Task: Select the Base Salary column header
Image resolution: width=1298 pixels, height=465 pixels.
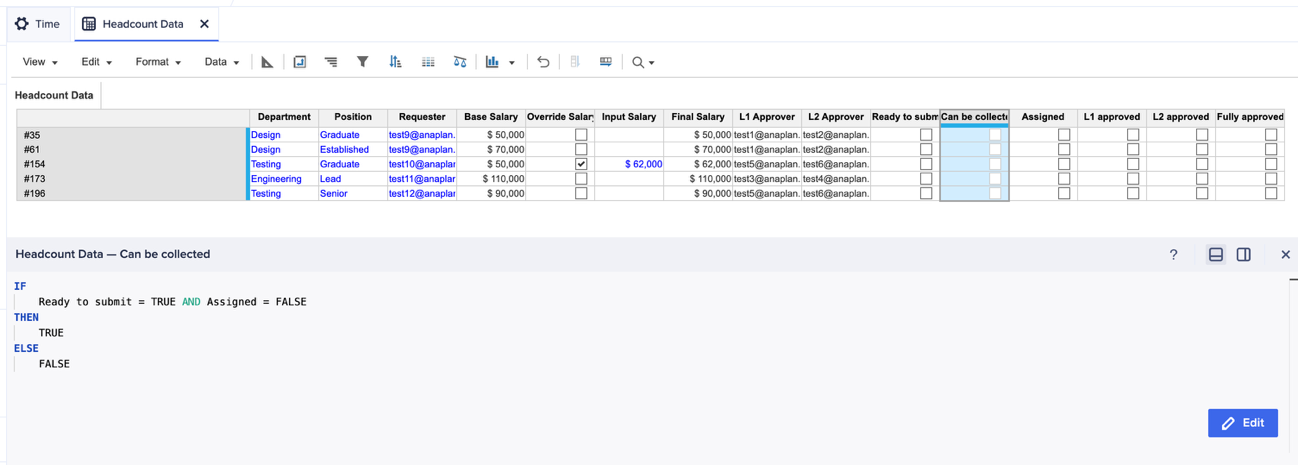Action: [x=491, y=117]
